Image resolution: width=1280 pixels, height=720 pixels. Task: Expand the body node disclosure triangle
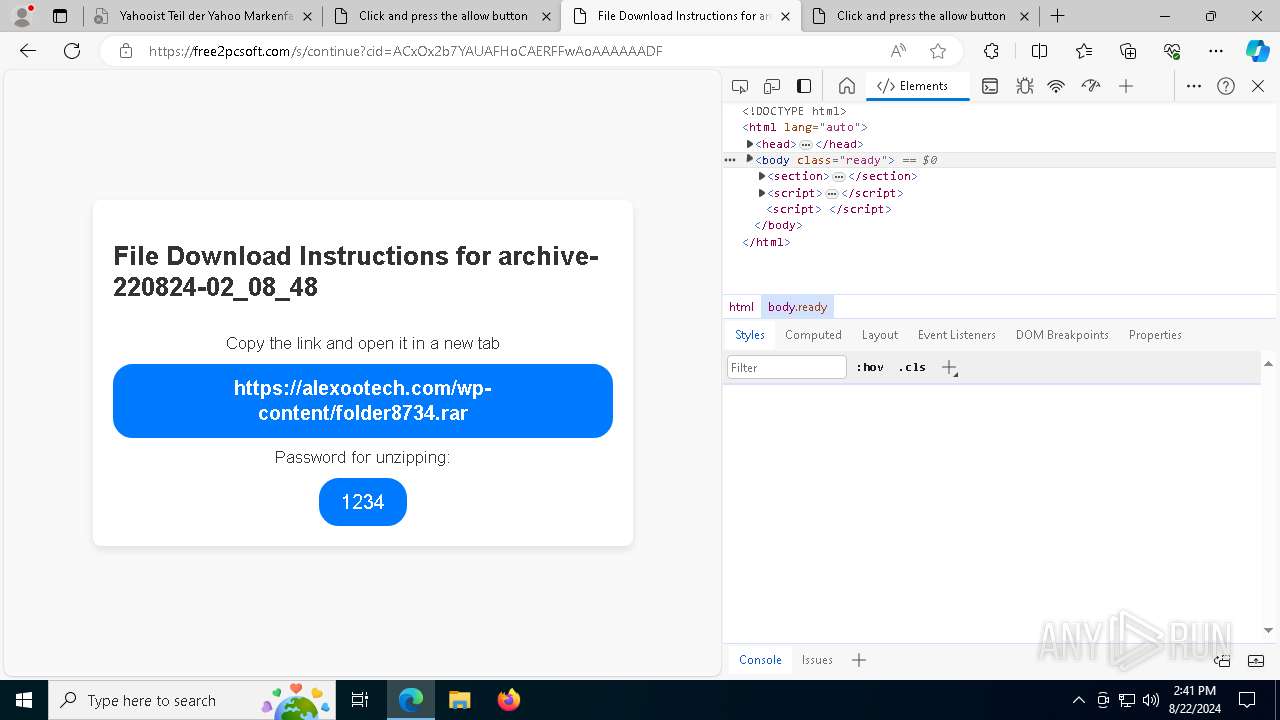[750, 159]
